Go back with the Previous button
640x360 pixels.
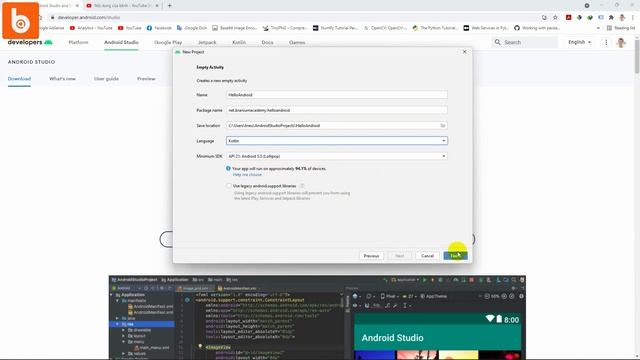[371, 256]
